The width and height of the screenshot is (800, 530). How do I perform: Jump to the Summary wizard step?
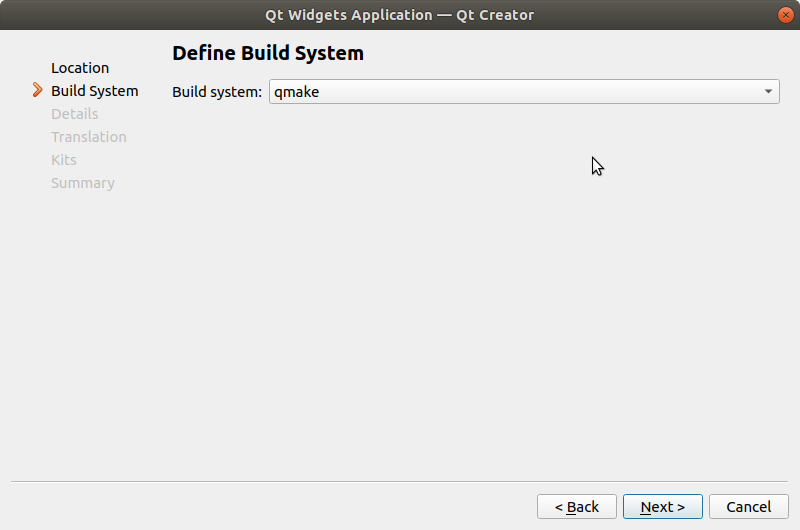[x=82, y=183]
